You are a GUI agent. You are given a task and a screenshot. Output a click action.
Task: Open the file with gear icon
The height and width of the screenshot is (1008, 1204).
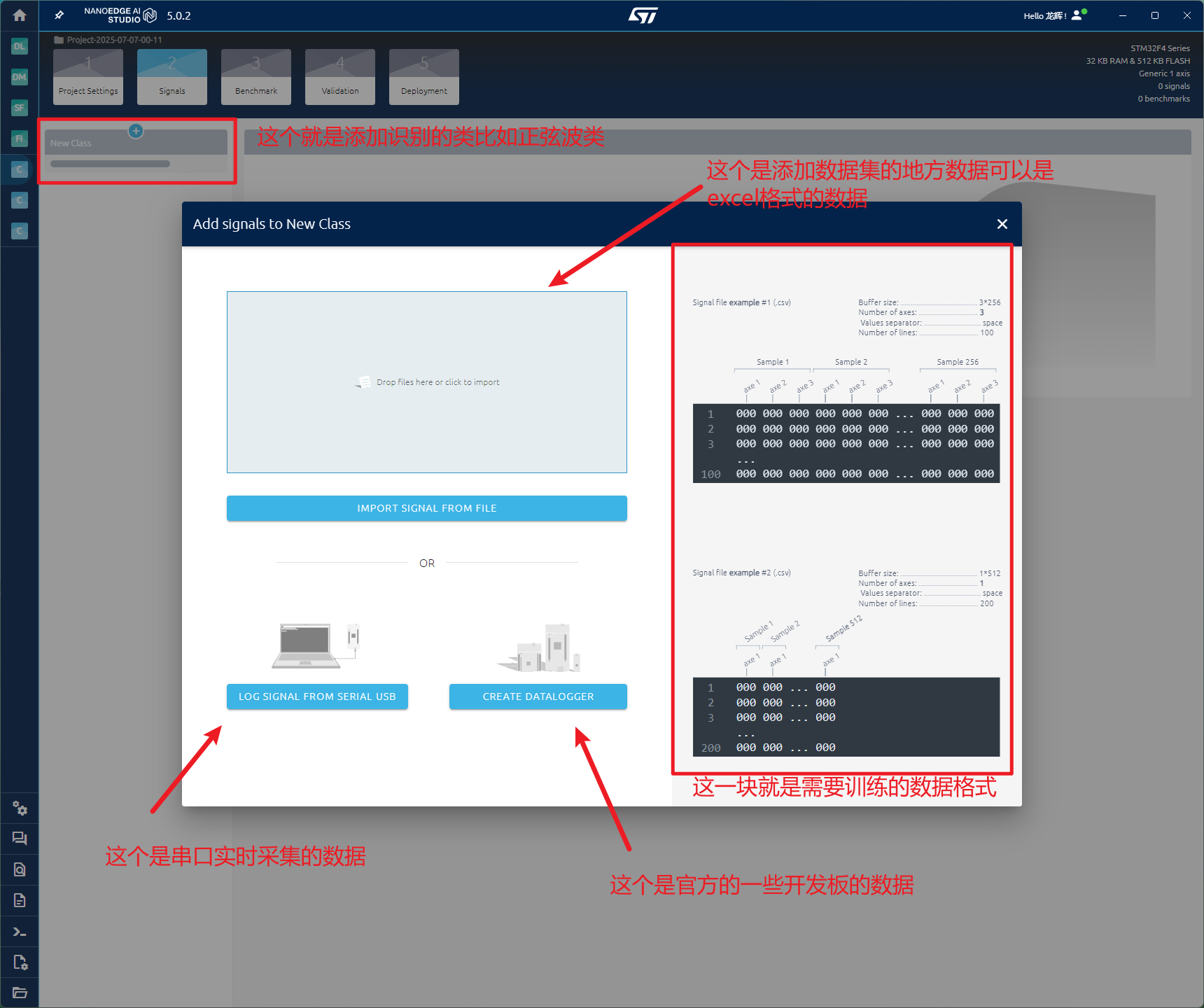click(x=20, y=962)
